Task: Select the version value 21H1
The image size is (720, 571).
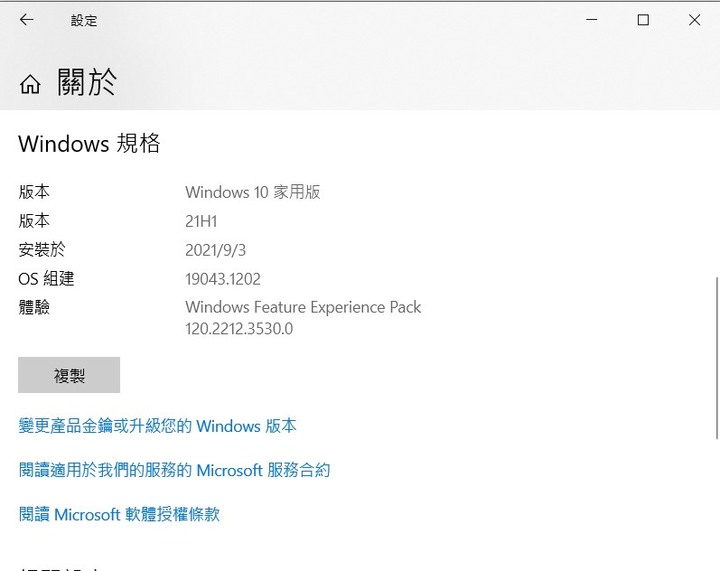Action: pos(201,221)
